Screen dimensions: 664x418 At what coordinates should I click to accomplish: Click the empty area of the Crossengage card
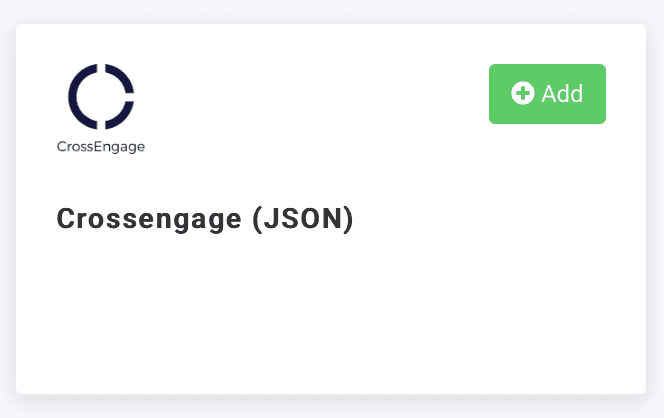tap(330, 320)
